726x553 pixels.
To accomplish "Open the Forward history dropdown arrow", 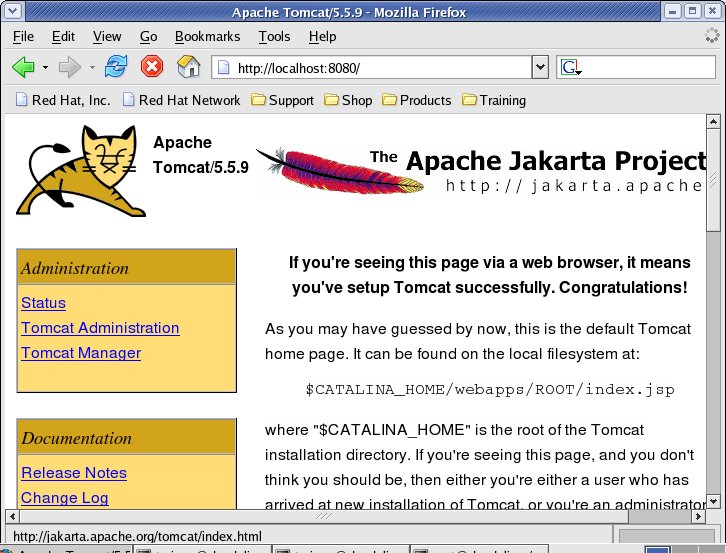I will [x=92, y=68].
